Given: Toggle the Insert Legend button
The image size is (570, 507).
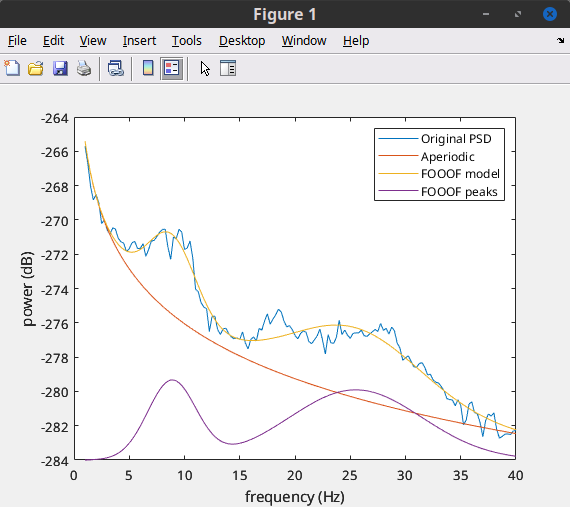Looking at the screenshot, I should tap(172, 68).
